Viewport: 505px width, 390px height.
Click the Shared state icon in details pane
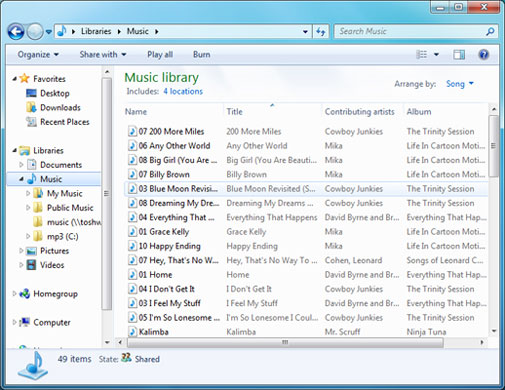coord(126,358)
